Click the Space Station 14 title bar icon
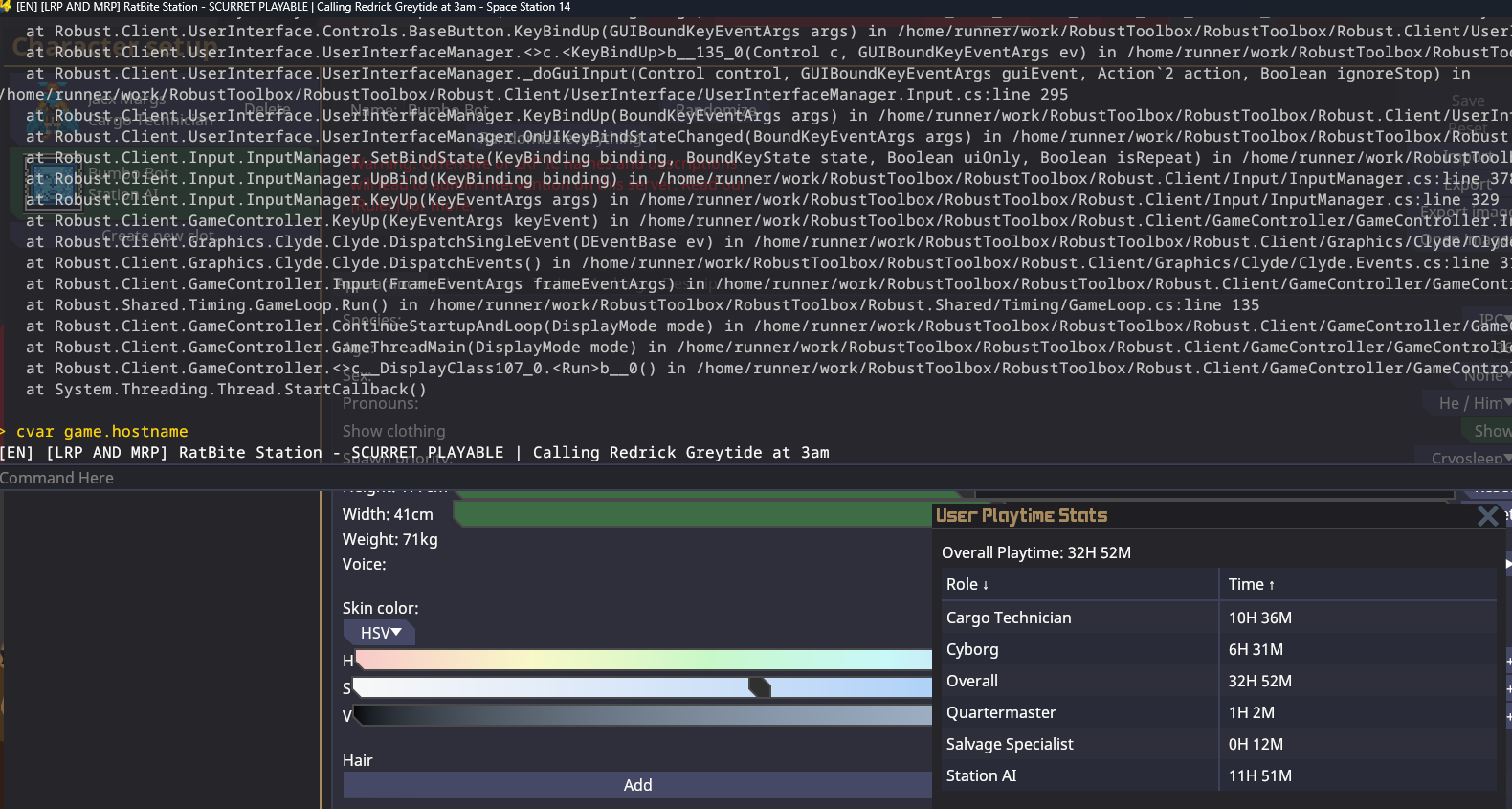Image resolution: width=1512 pixels, height=809 pixels. point(6,7)
